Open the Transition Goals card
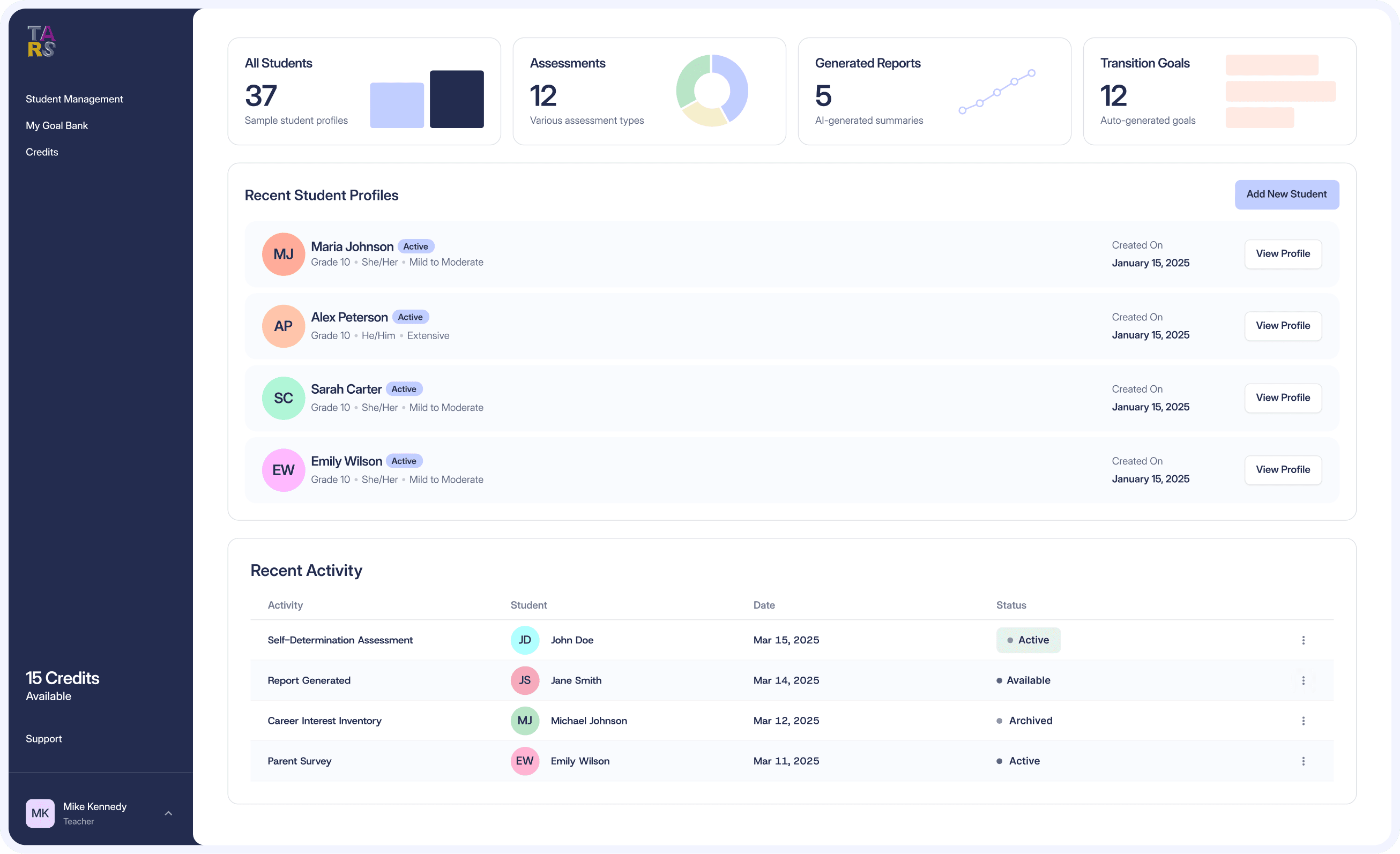 [x=1220, y=92]
